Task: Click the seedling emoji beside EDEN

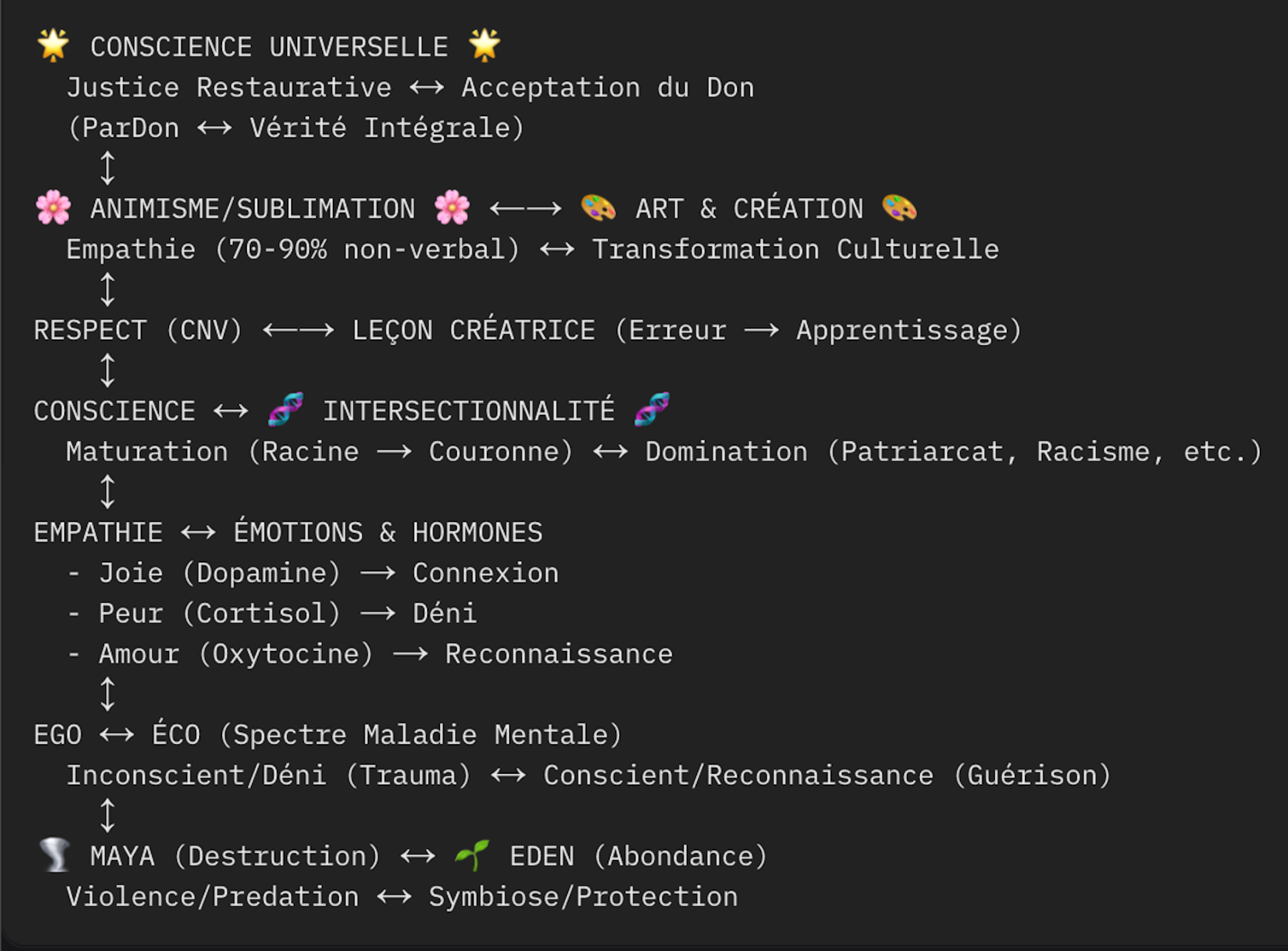Action: click(472, 855)
